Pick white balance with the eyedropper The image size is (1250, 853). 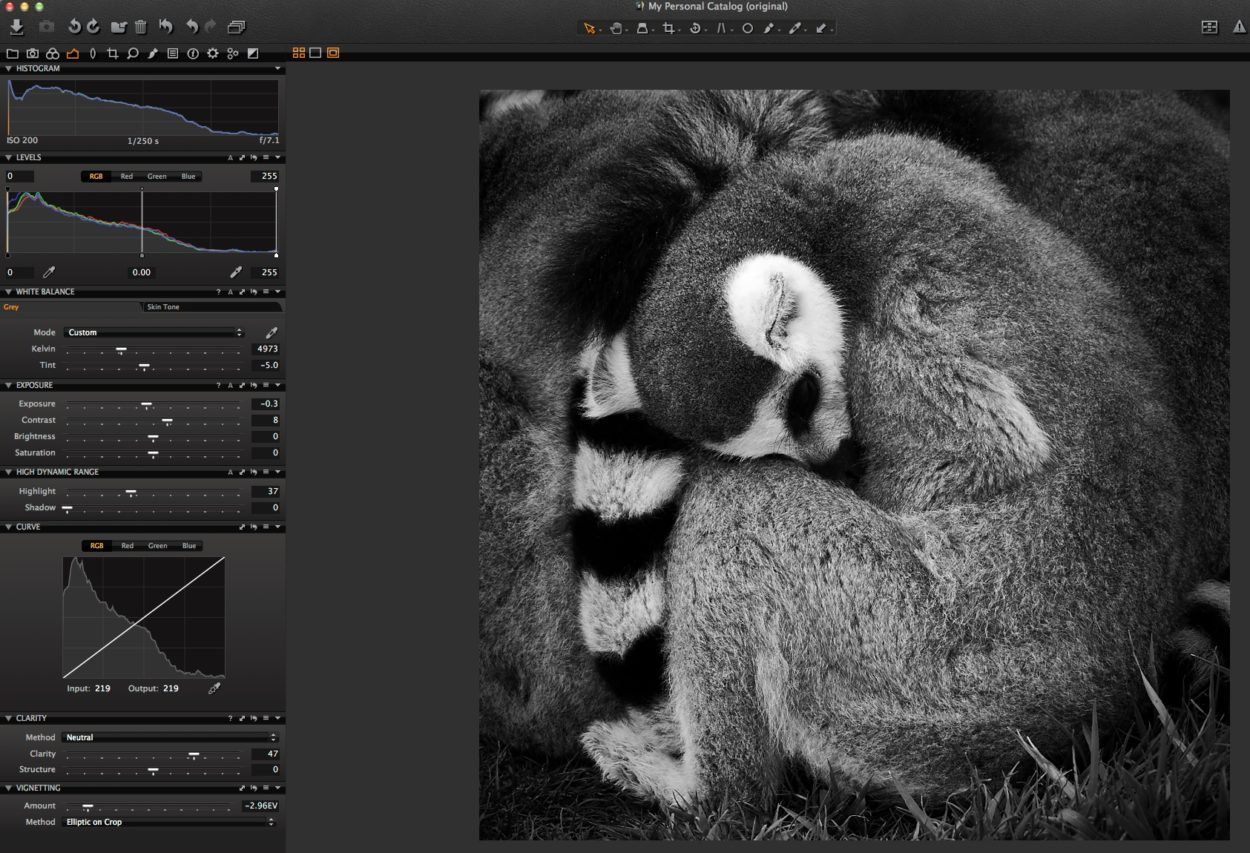[270, 332]
